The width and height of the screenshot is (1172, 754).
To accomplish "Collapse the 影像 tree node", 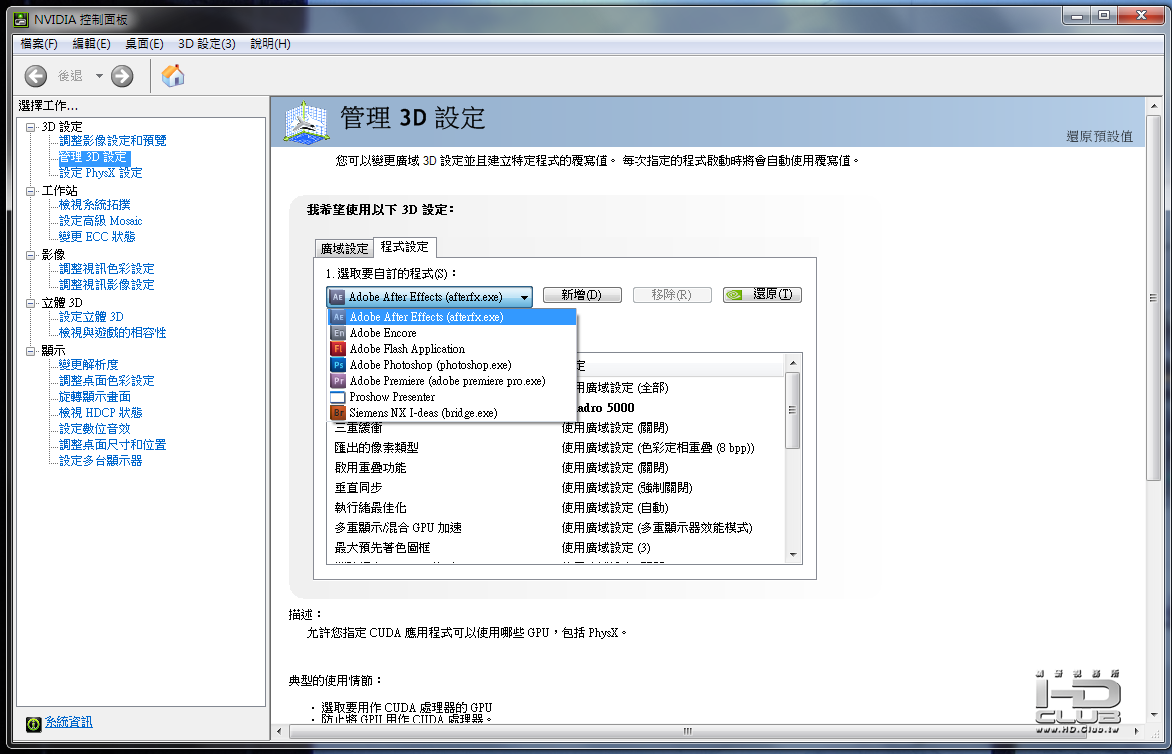I will [31, 255].
